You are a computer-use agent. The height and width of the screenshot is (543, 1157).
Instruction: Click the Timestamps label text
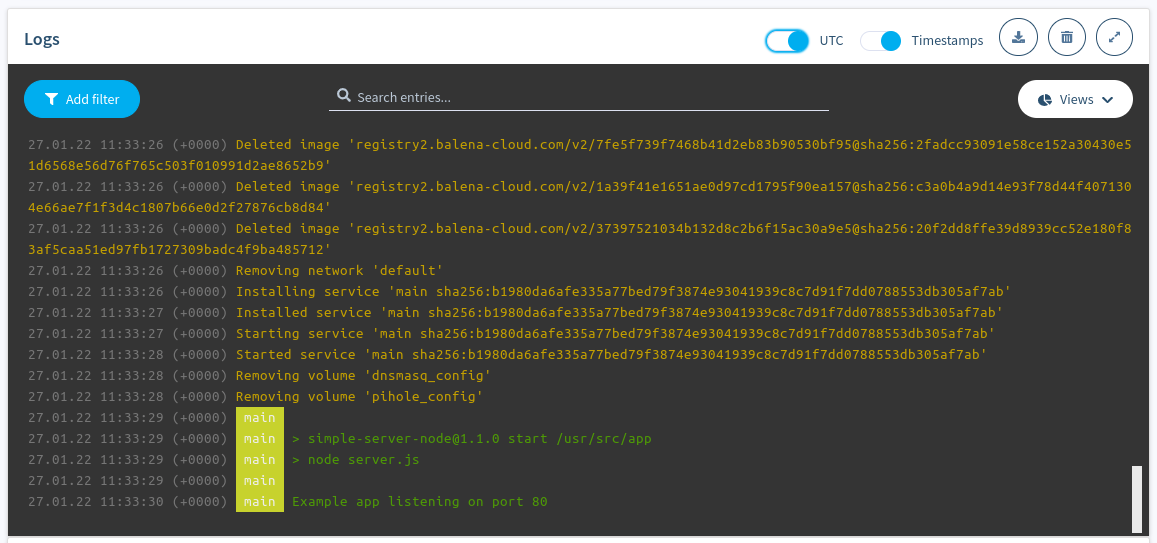point(947,41)
